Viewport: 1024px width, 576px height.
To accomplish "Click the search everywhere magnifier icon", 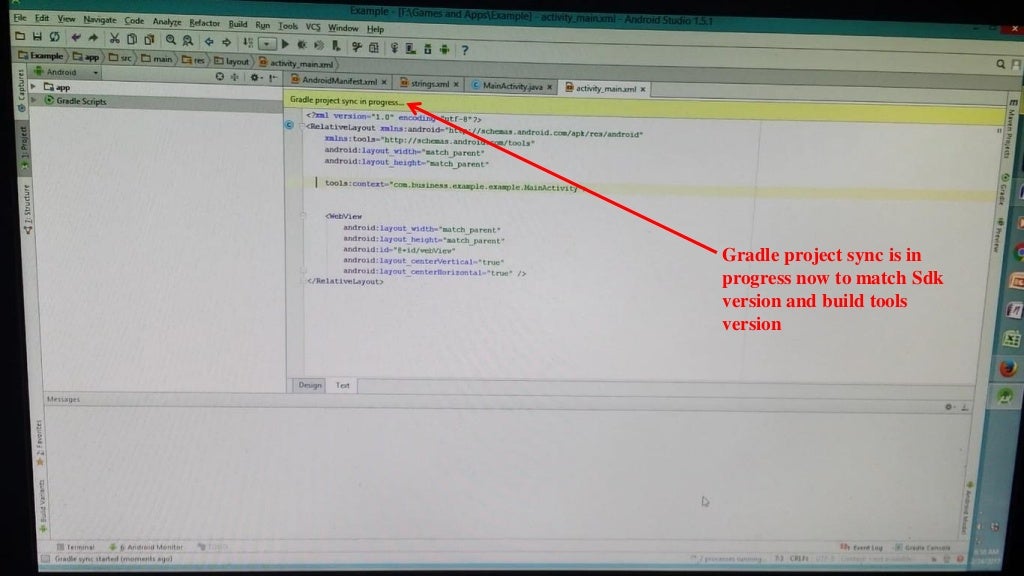I will click(x=1000, y=64).
